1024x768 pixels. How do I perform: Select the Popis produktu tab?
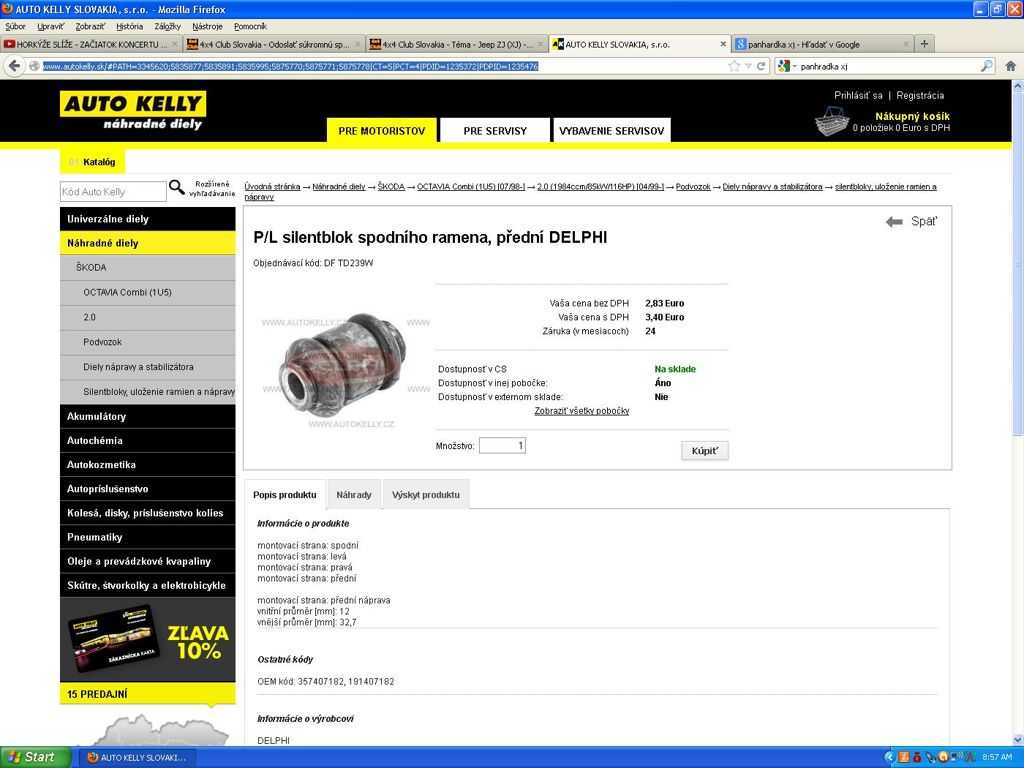tap(285, 495)
